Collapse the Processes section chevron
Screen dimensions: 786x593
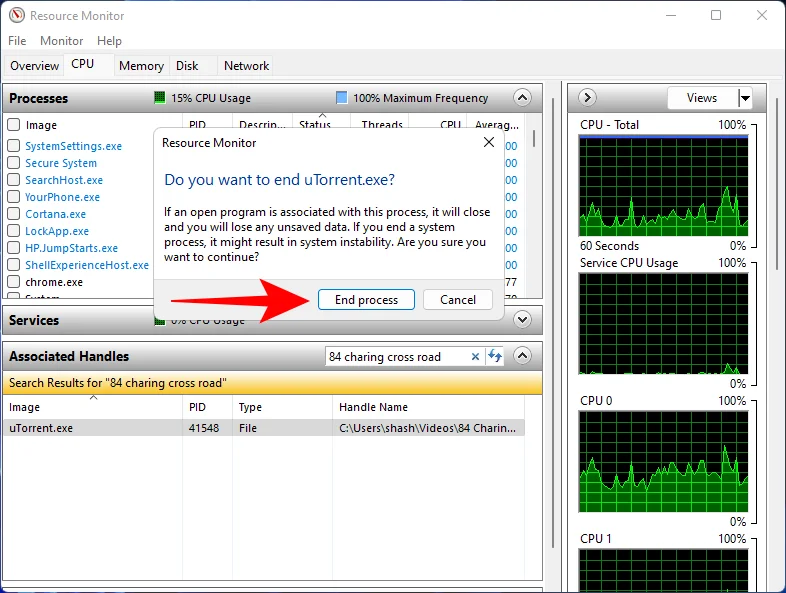tap(522, 97)
